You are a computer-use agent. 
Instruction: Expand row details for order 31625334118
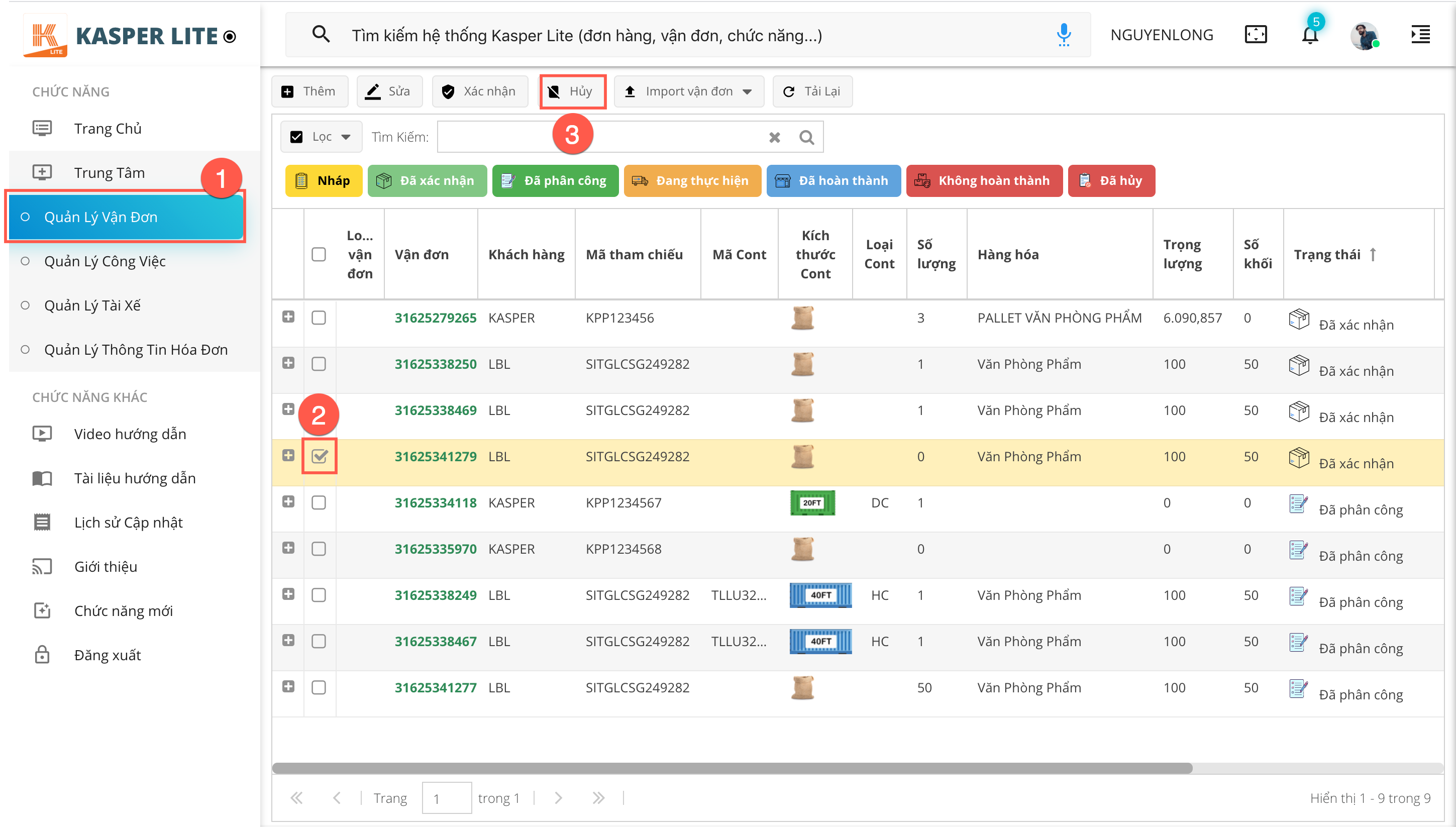[x=288, y=501]
